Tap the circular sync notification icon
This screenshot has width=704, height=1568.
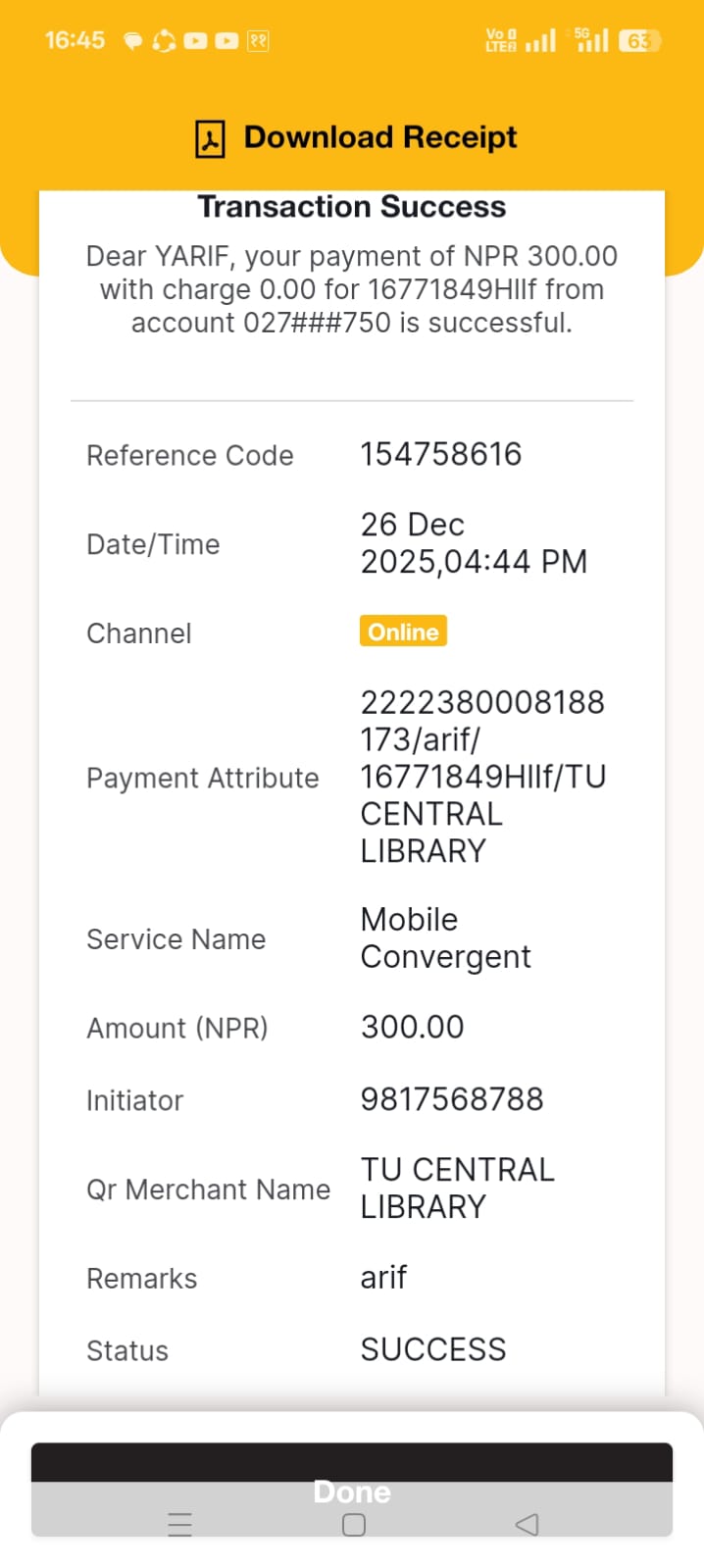click(x=164, y=41)
